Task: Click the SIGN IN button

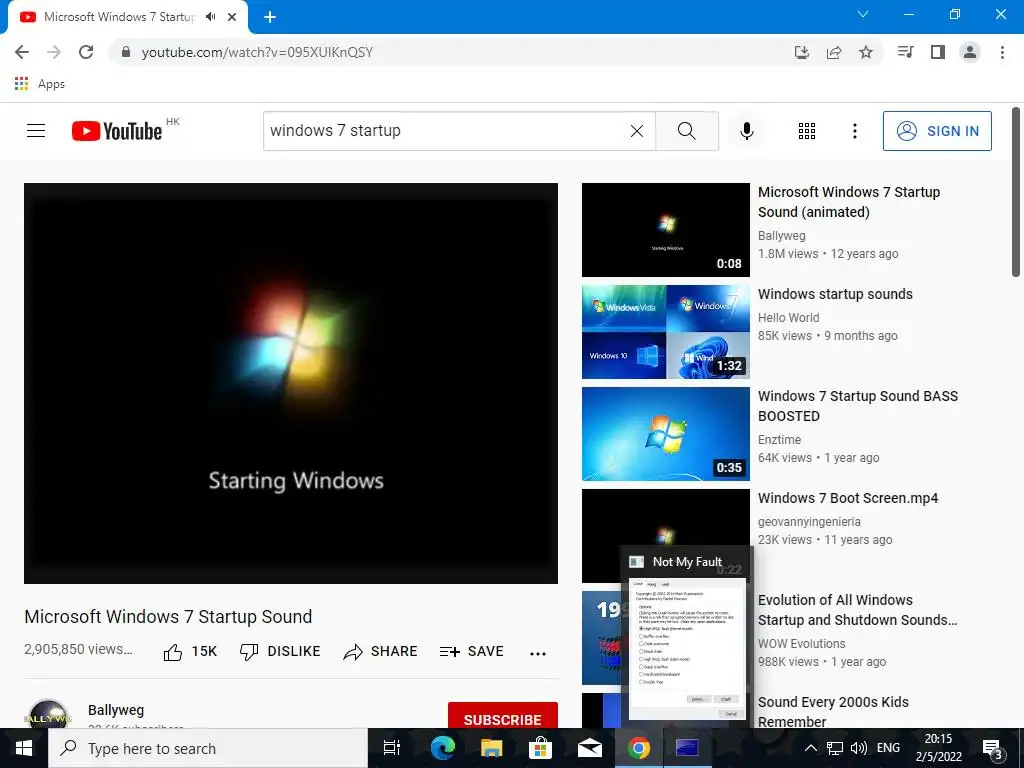Action: (x=937, y=131)
